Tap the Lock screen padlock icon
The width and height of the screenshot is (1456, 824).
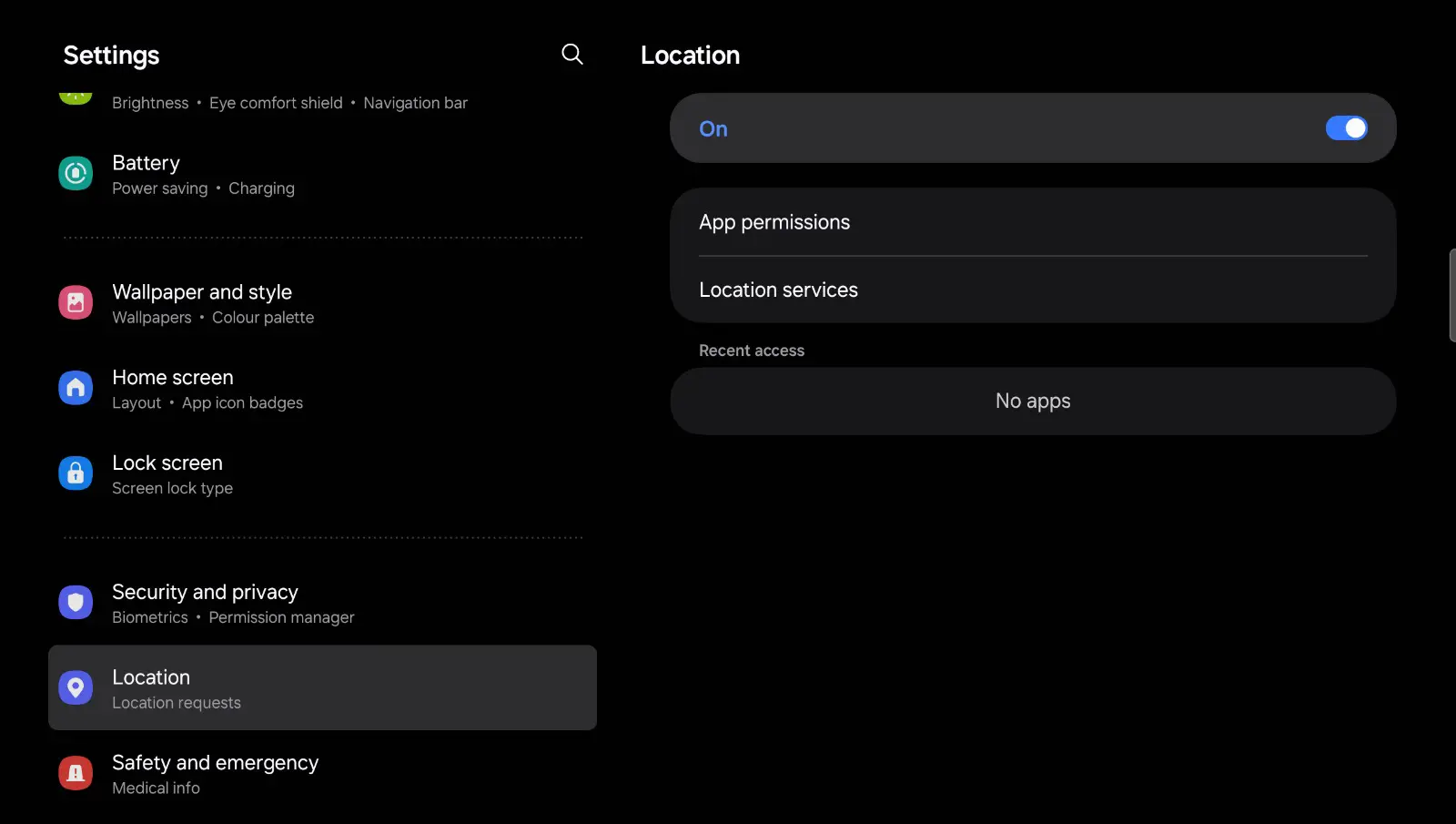point(76,473)
